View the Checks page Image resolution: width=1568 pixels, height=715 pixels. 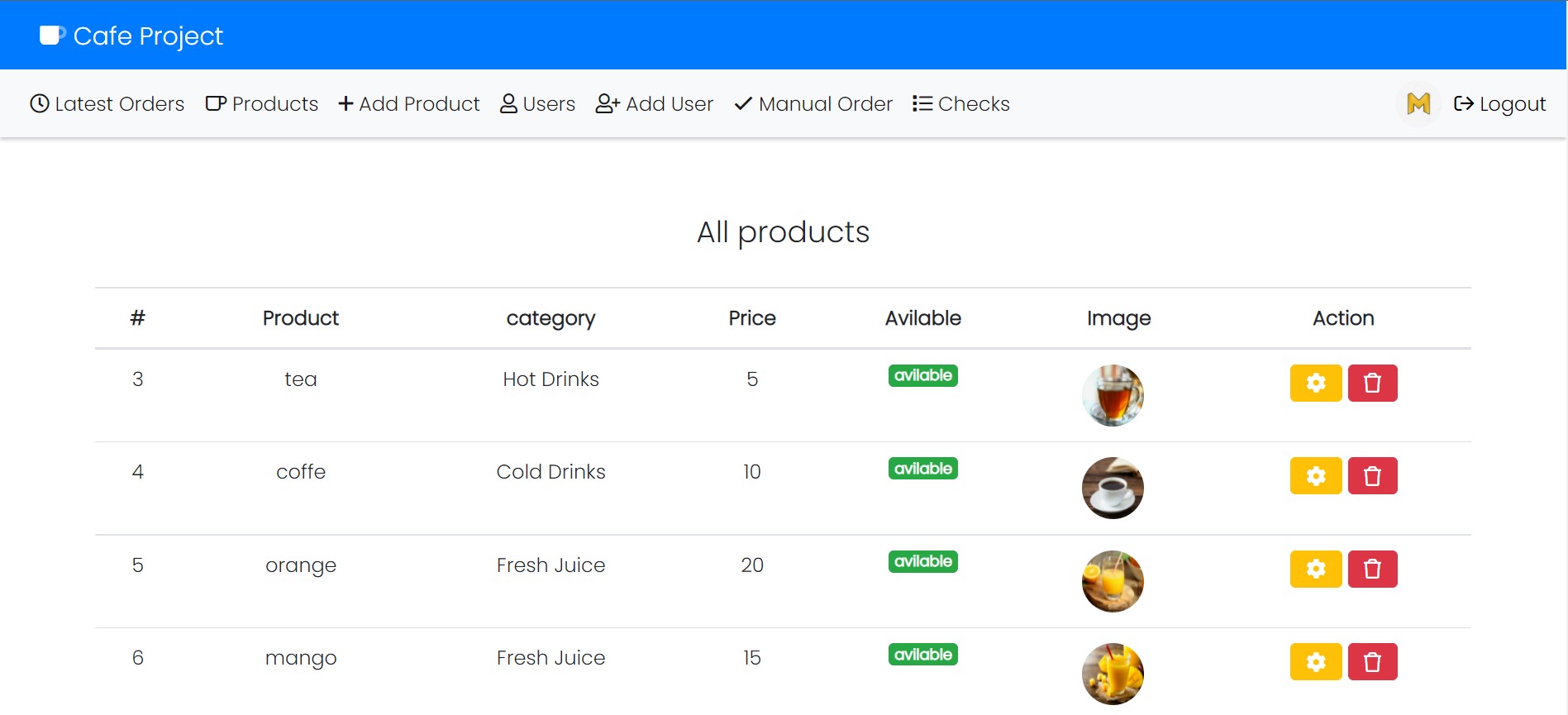click(x=961, y=104)
